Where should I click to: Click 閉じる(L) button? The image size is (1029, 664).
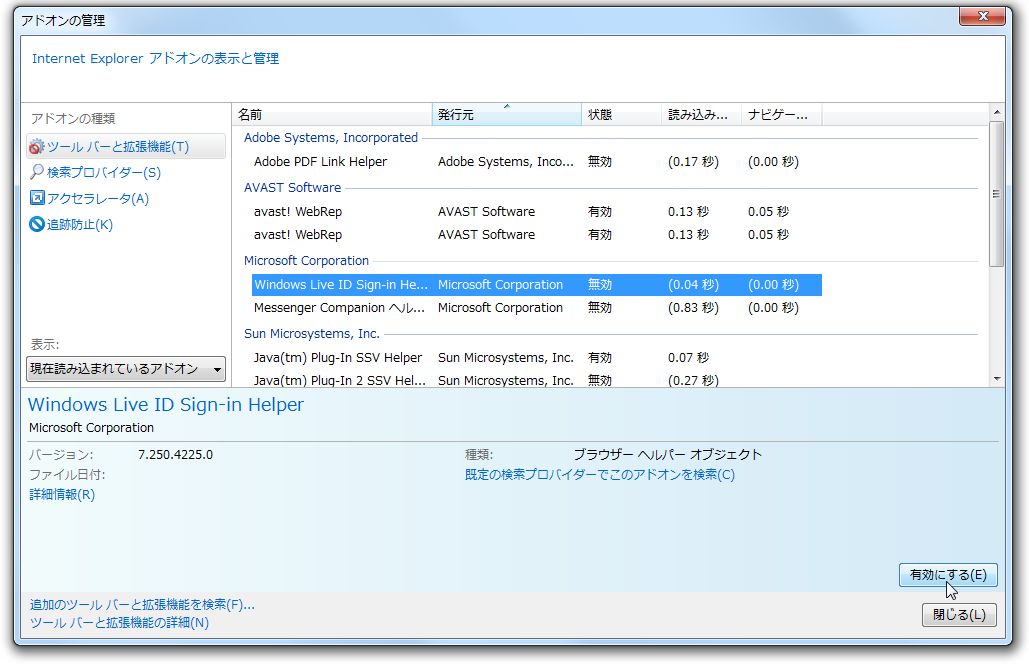point(959,615)
